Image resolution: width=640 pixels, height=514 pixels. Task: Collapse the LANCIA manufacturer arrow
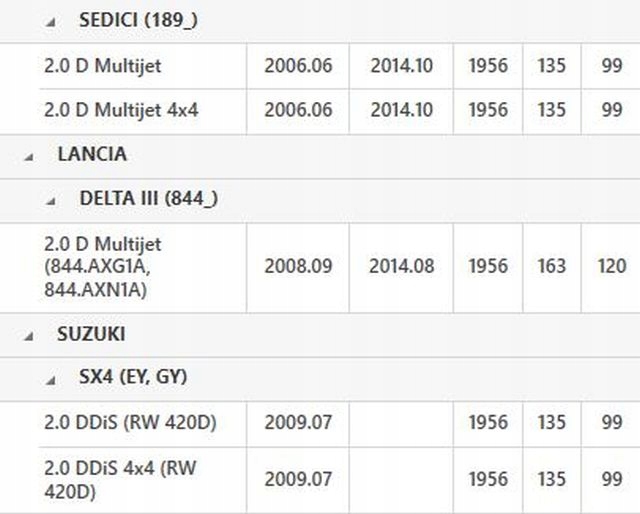click(x=29, y=156)
